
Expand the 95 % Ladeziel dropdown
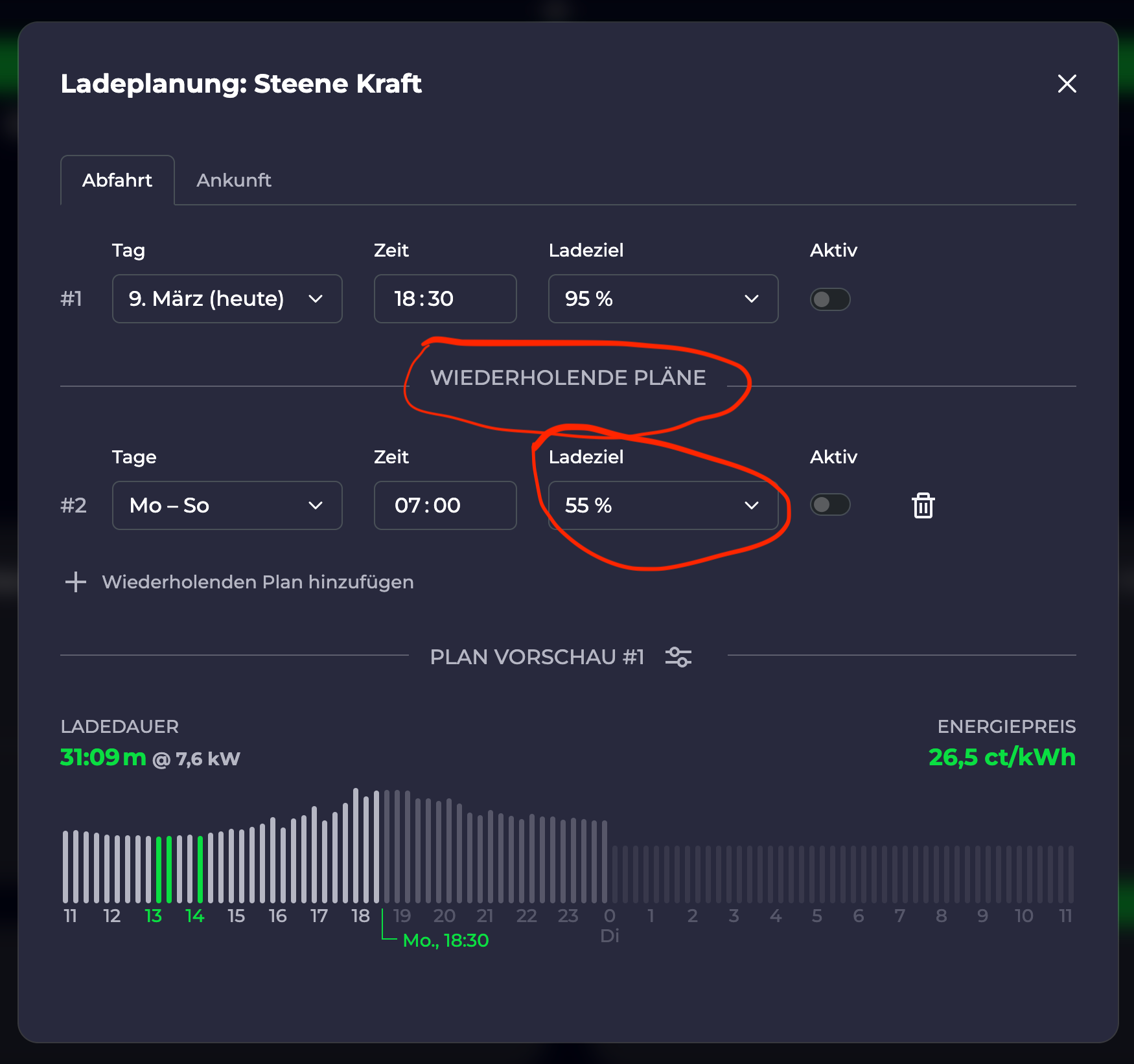tap(662, 299)
